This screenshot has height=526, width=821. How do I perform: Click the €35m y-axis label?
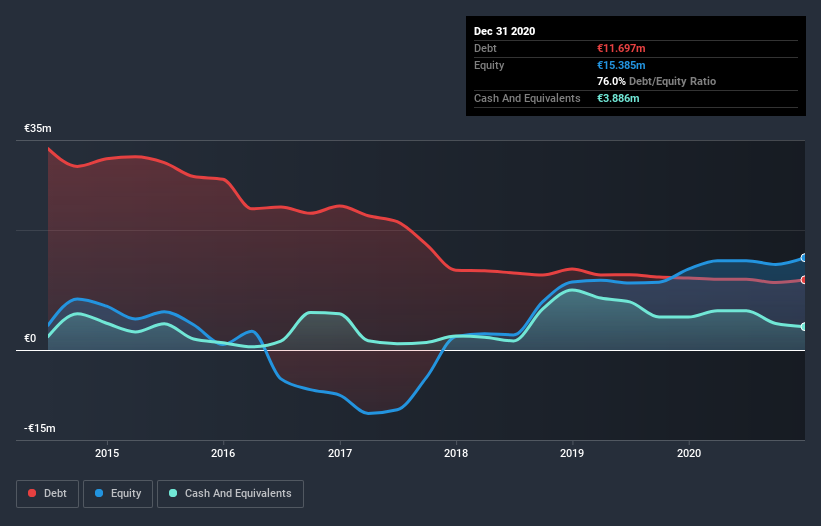(38, 128)
